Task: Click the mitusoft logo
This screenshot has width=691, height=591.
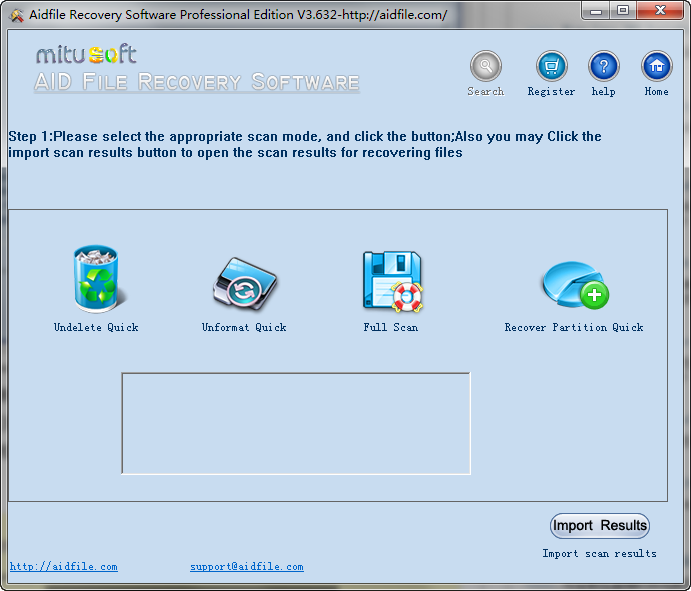Action: tap(86, 54)
